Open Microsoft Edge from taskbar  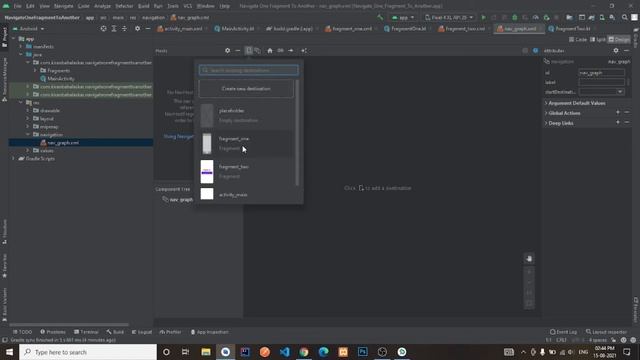323,352
